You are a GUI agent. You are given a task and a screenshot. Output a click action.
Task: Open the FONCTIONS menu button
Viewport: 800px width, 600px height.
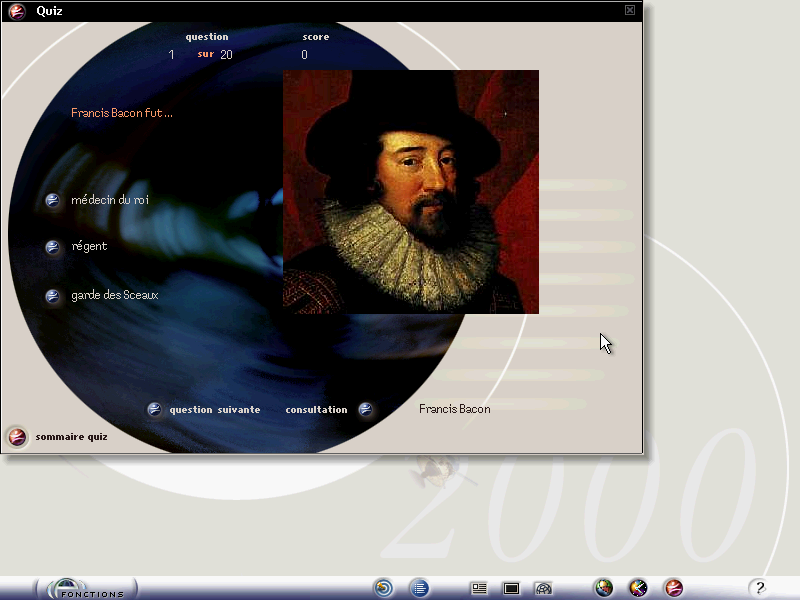(x=86, y=588)
